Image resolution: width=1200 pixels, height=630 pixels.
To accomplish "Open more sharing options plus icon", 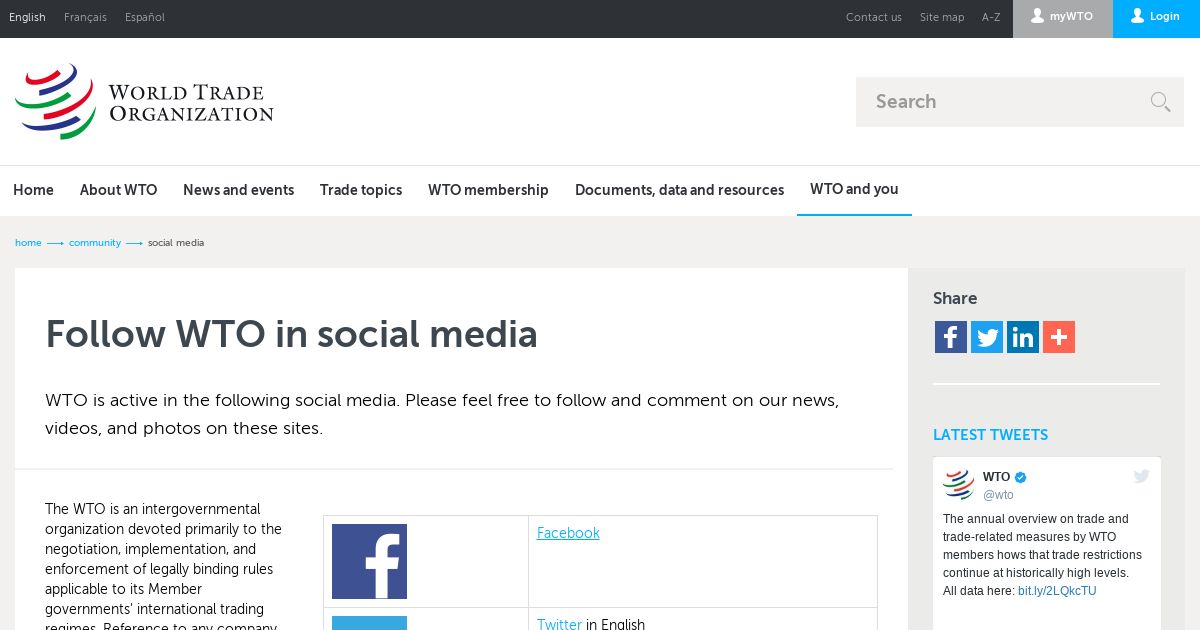I will pyautogui.click(x=1059, y=337).
